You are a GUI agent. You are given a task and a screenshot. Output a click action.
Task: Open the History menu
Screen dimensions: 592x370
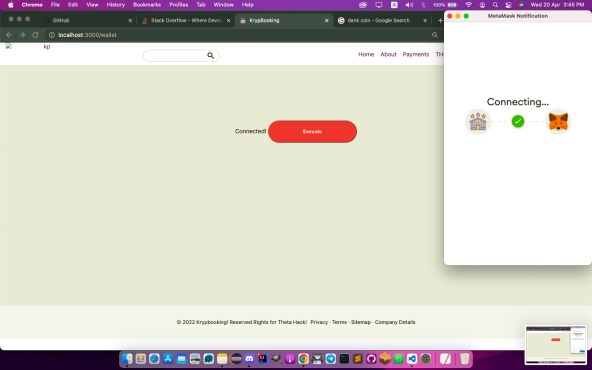pos(116,5)
